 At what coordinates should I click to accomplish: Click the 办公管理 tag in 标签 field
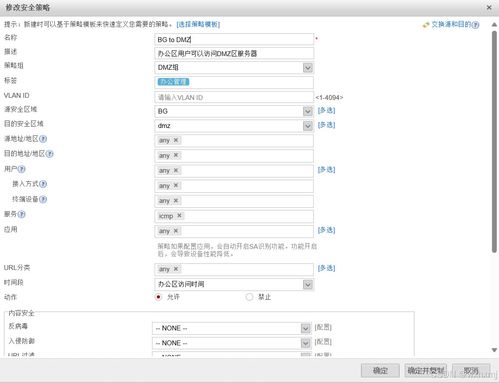coord(173,82)
